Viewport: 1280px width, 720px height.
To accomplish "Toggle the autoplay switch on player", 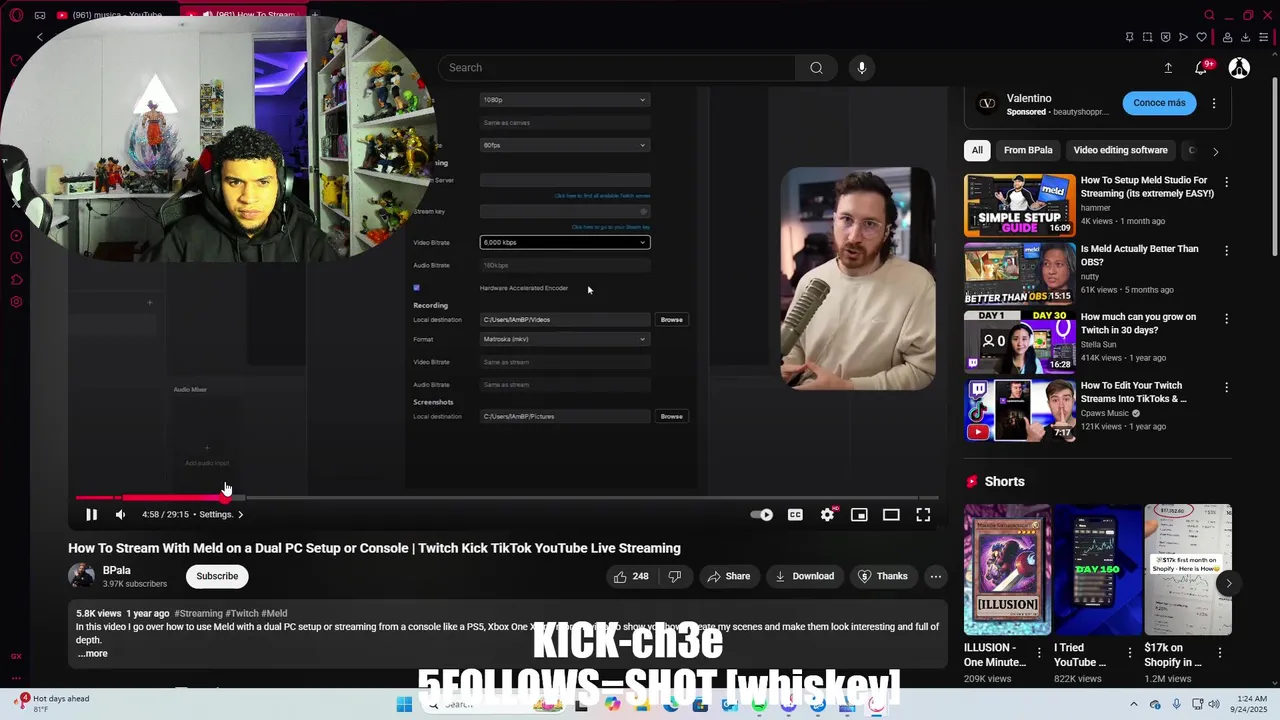I will tap(762, 514).
